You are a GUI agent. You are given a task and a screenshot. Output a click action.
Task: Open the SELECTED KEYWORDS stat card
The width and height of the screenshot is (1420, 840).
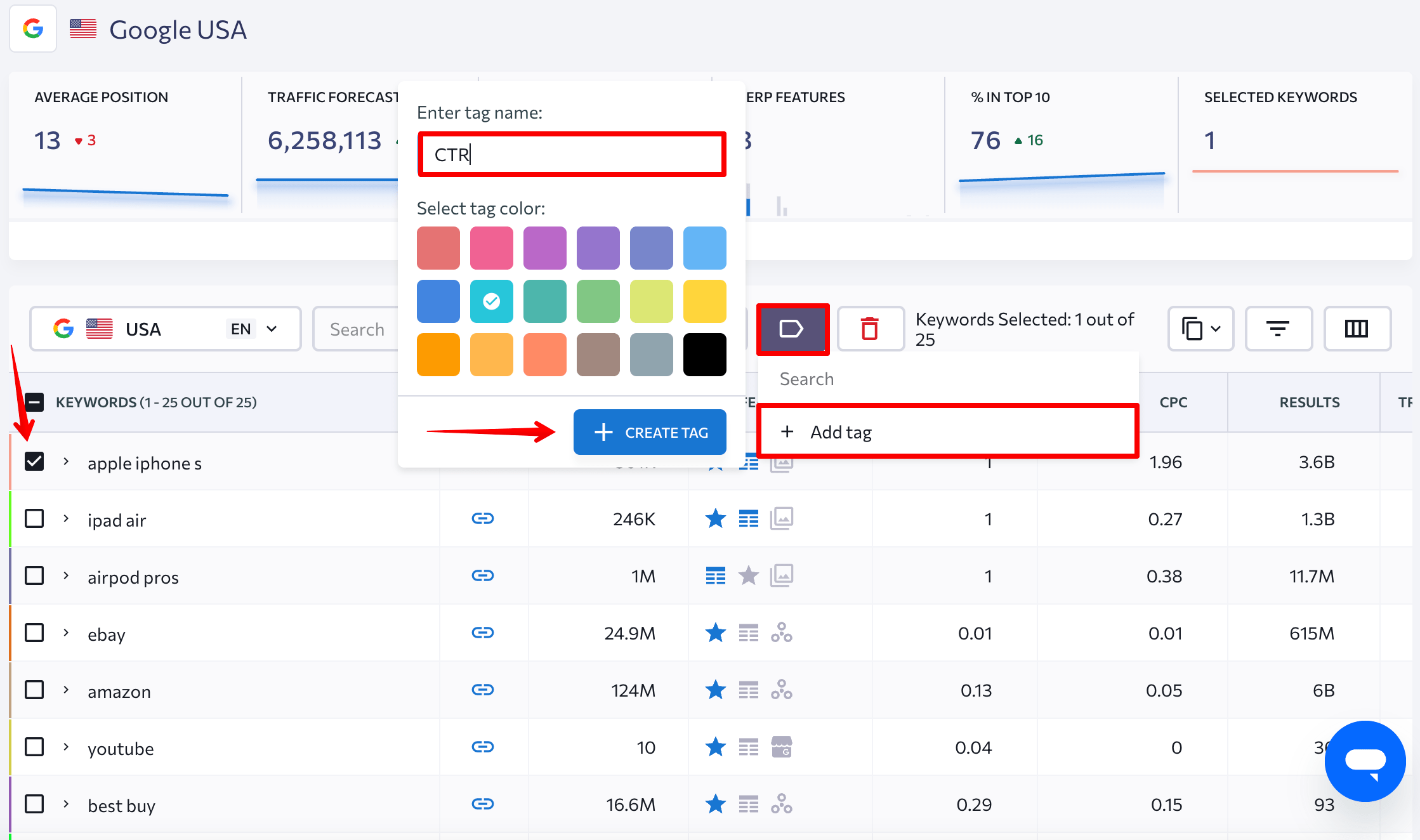click(1295, 145)
